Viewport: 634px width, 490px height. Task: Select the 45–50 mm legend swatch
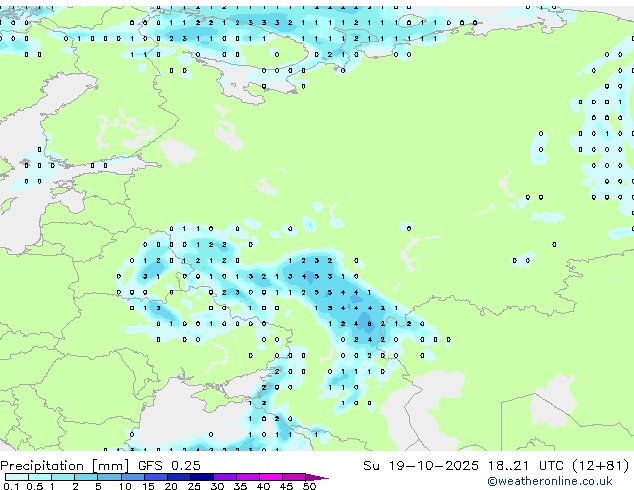click(x=294, y=477)
